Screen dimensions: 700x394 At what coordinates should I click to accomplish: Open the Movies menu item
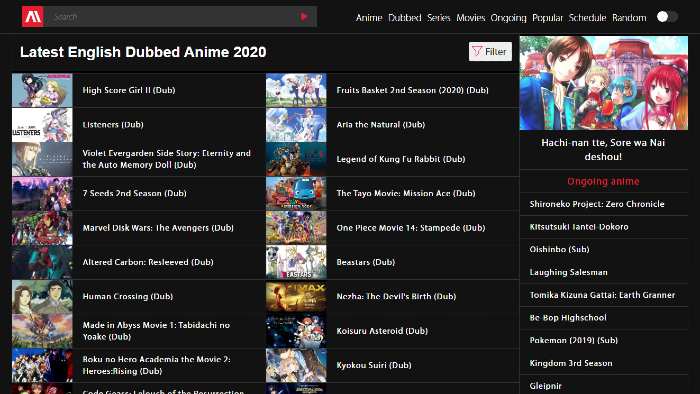click(x=471, y=17)
